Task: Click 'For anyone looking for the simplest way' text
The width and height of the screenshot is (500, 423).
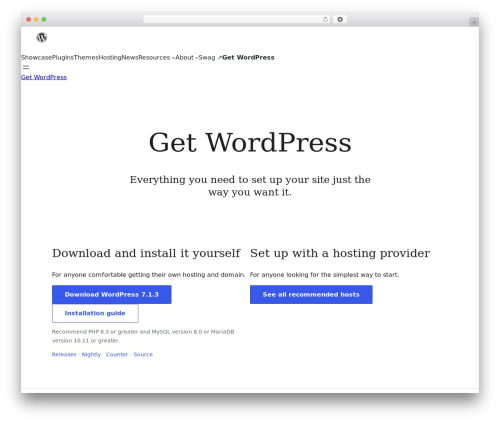Action: pyautogui.click(x=324, y=275)
